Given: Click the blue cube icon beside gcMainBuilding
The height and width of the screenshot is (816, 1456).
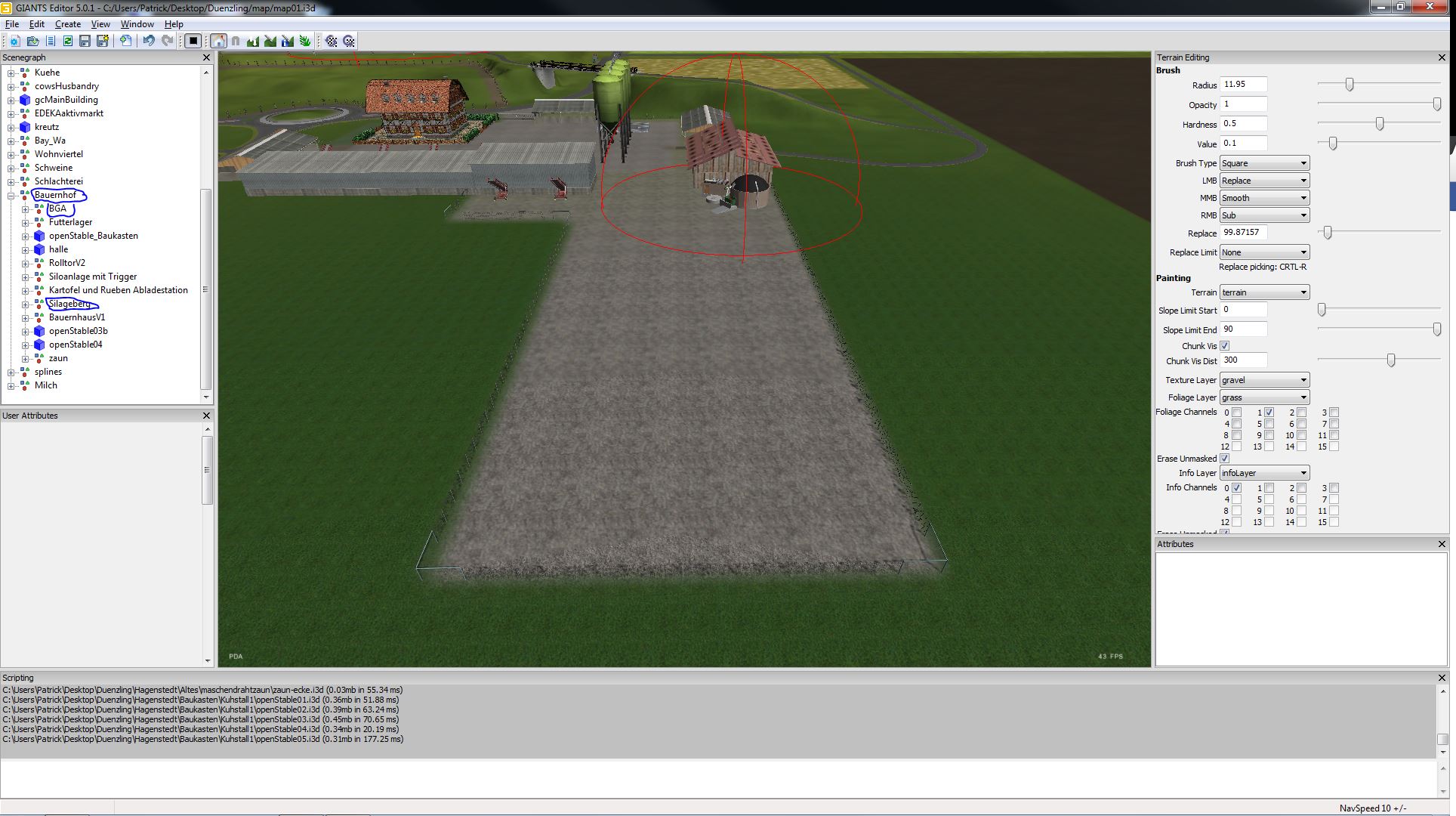Looking at the screenshot, I should (x=25, y=100).
